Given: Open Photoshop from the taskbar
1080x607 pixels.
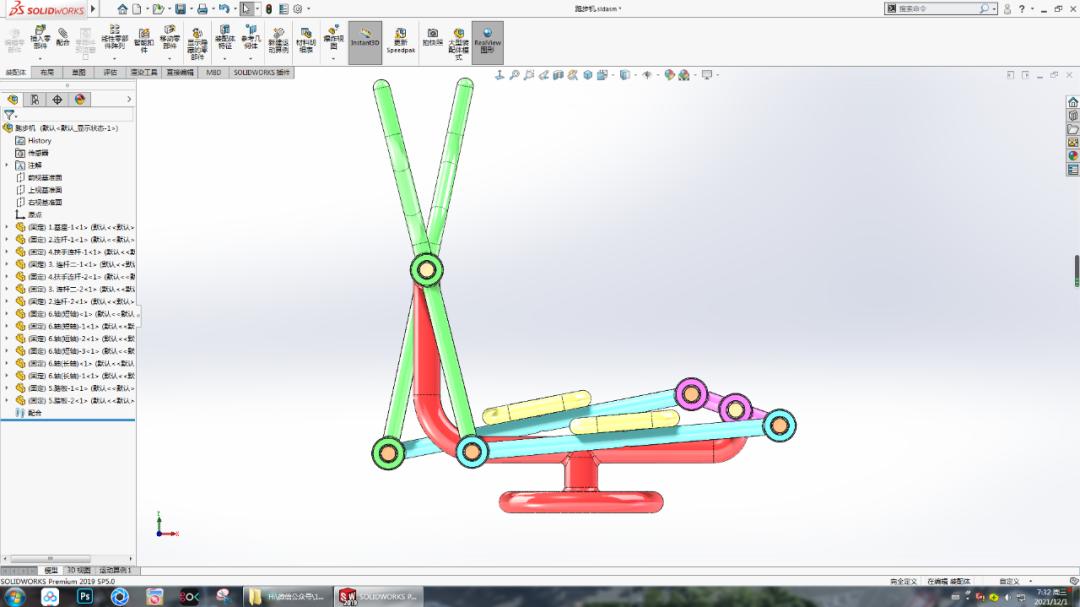Looking at the screenshot, I should [x=83, y=597].
